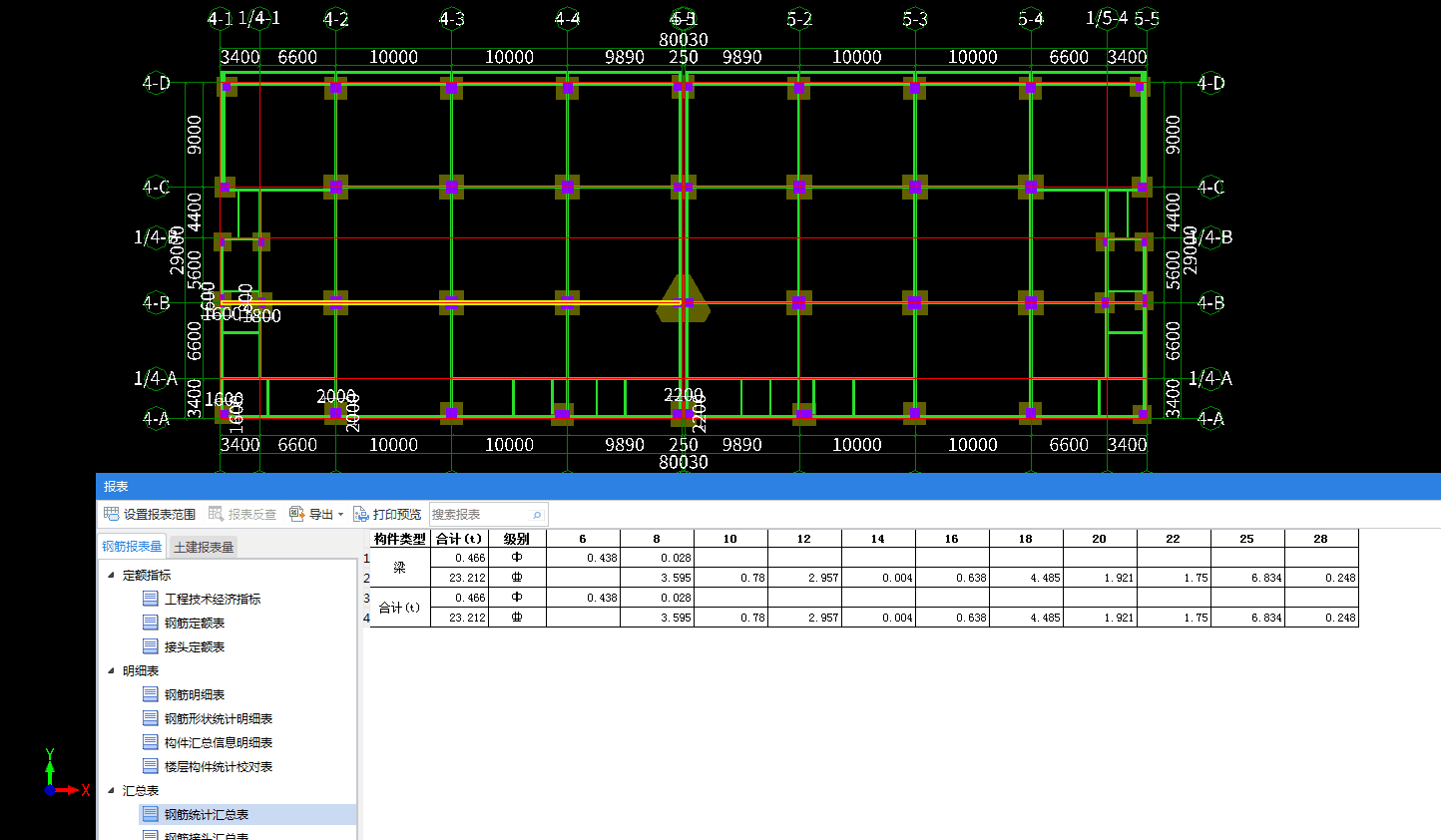Image resolution: width=1441 pixels, height=840 pixels.
Task: Click in the 搜索报表 search field
Action: point(479,515)
